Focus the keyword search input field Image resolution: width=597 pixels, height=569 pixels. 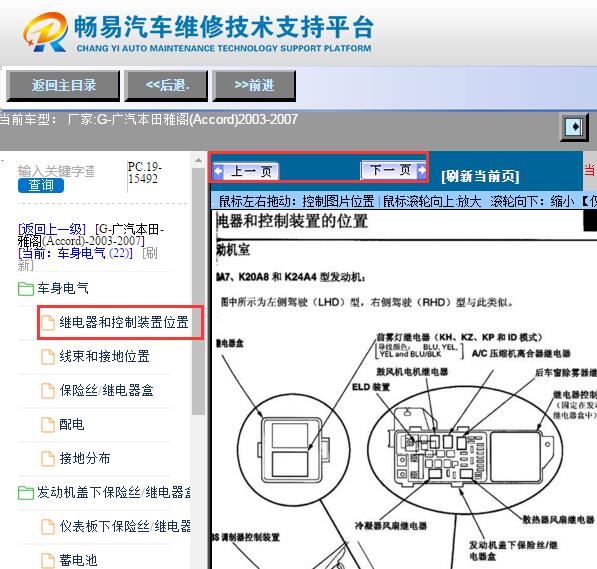click(56, 171)
